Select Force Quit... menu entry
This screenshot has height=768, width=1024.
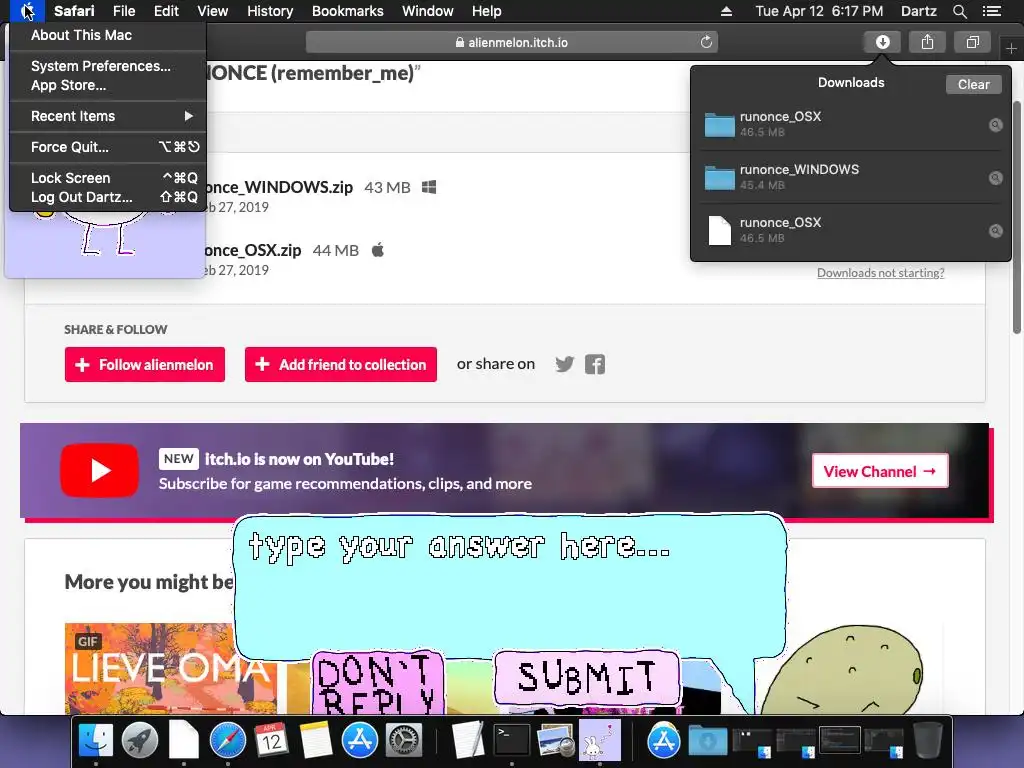pos(108,147)
